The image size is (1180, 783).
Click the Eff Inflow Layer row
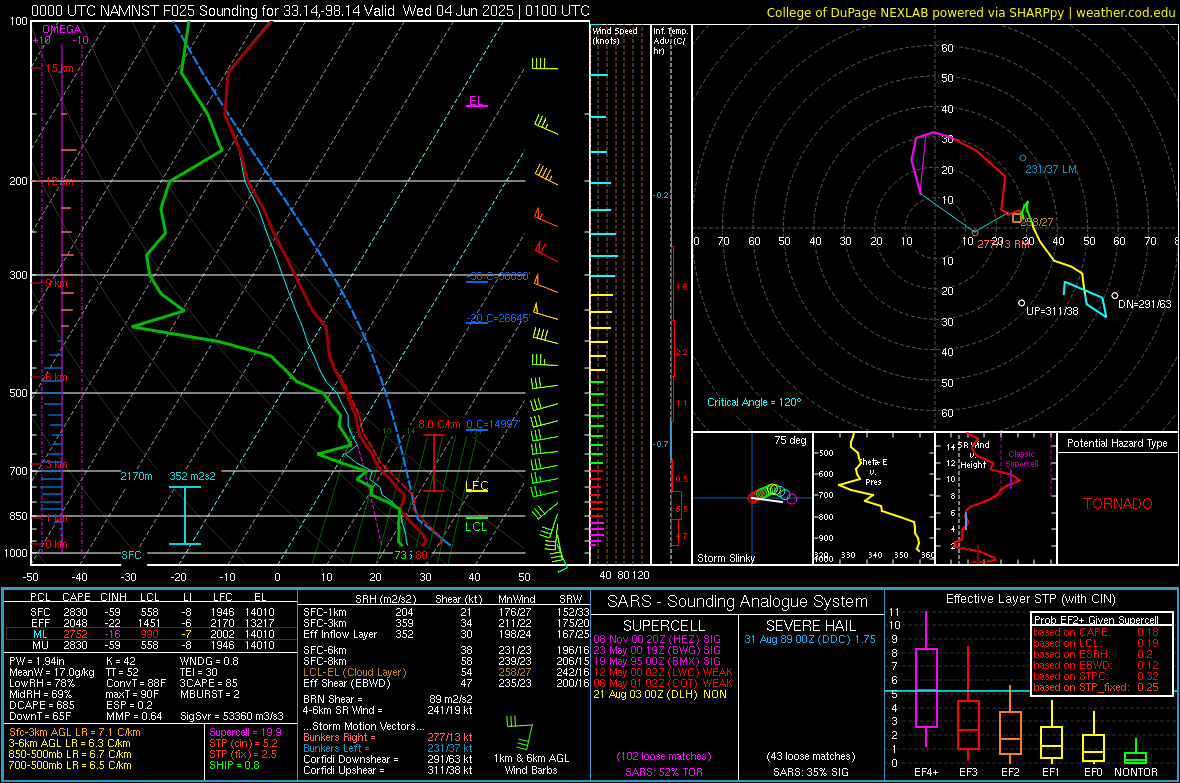(x=446, y=634)
